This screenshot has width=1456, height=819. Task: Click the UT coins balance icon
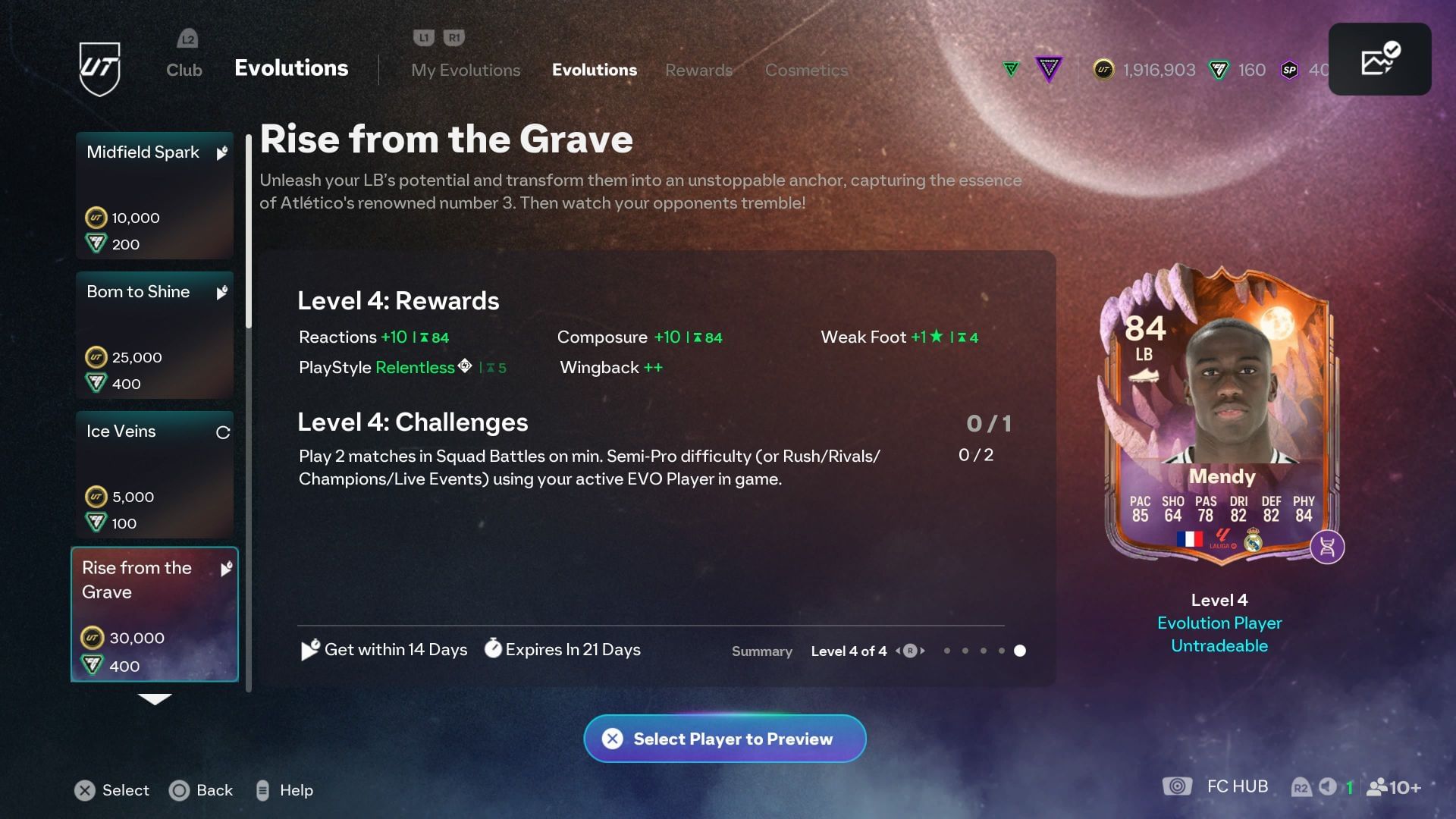1103,70
